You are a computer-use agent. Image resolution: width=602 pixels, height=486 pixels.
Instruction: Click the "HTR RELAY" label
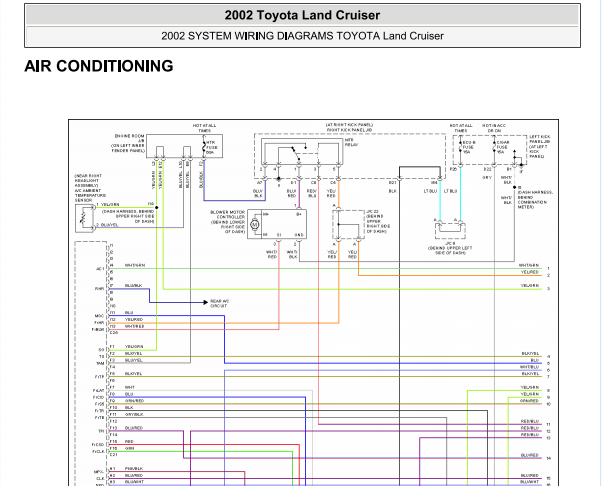click(350, 142)
